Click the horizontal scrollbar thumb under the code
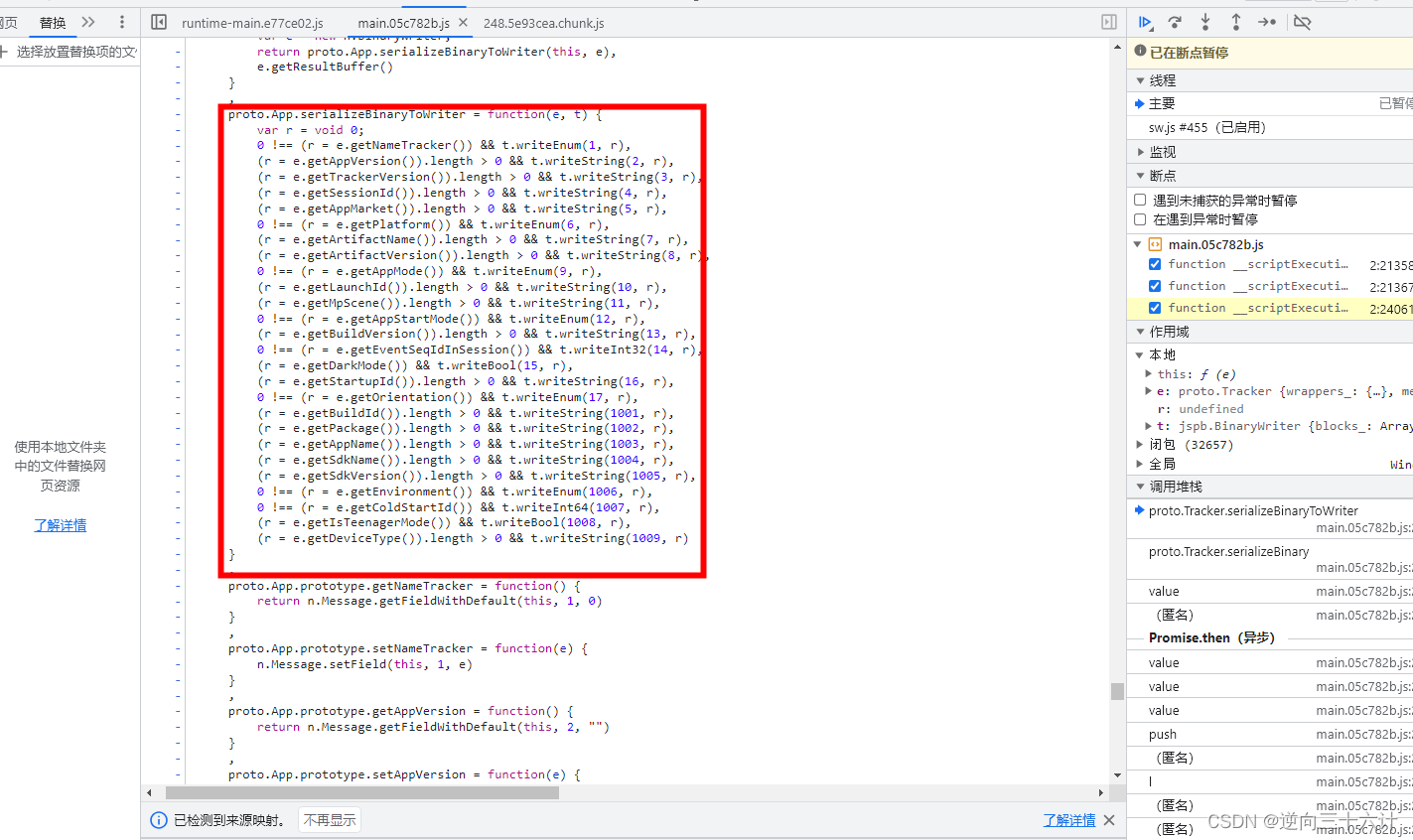The width and height of the screenshot is (1413, 840). pyautogui.click(x=362, y=792)
